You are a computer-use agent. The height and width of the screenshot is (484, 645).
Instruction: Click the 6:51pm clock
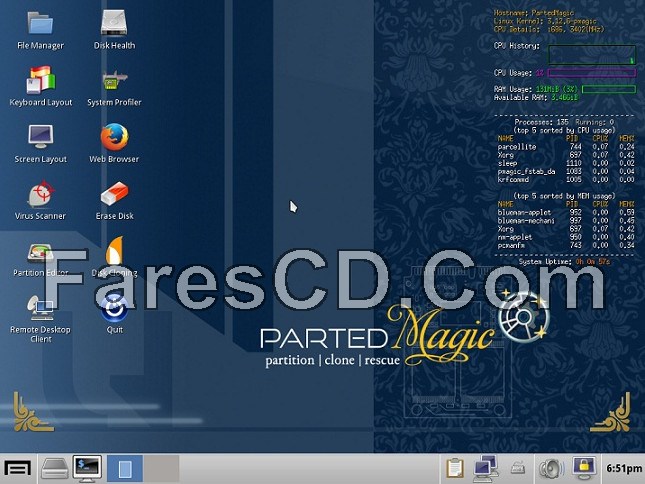[624, 468]
